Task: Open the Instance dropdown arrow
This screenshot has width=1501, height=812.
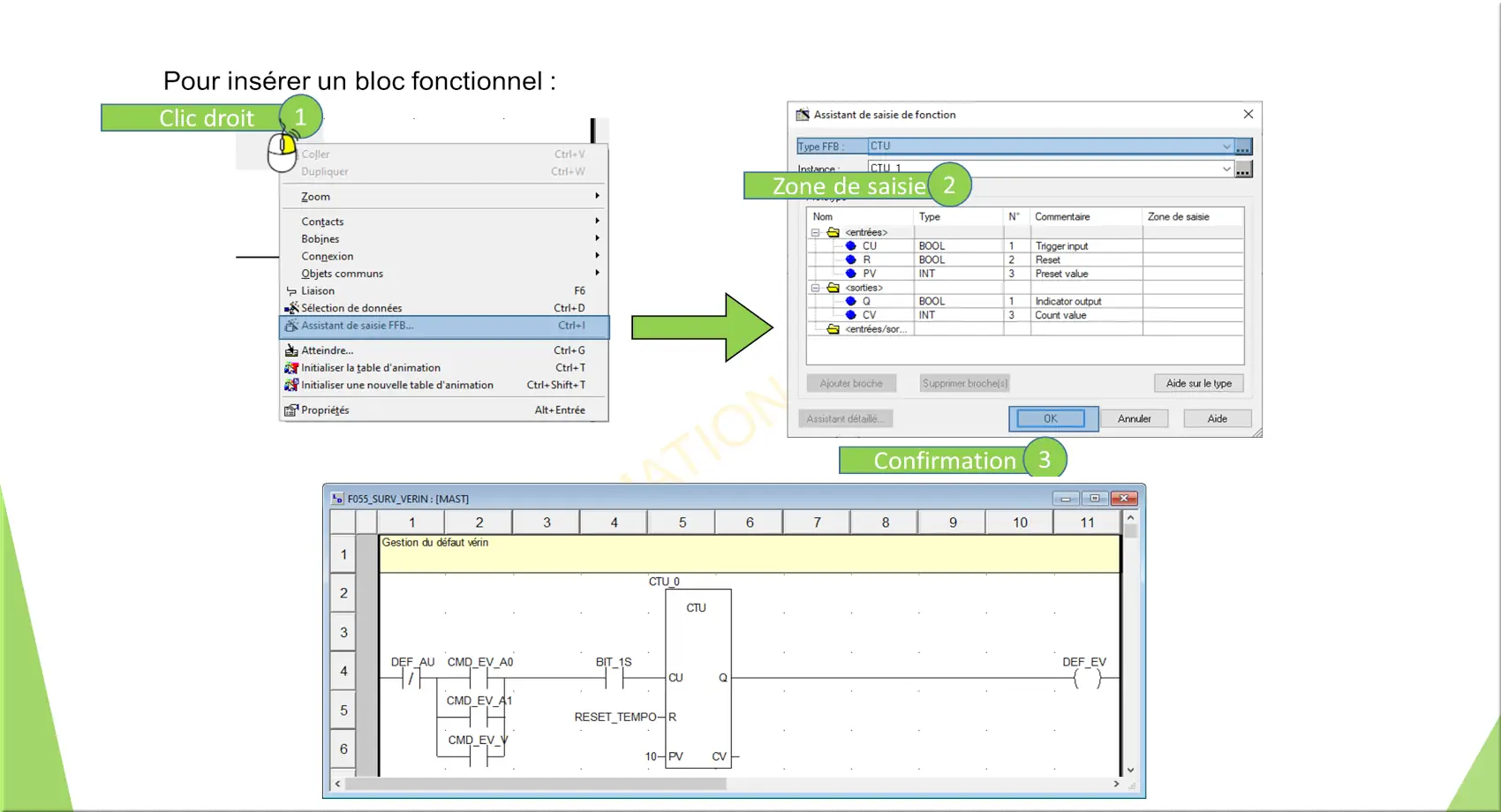Action: [x=1226, y=169]
